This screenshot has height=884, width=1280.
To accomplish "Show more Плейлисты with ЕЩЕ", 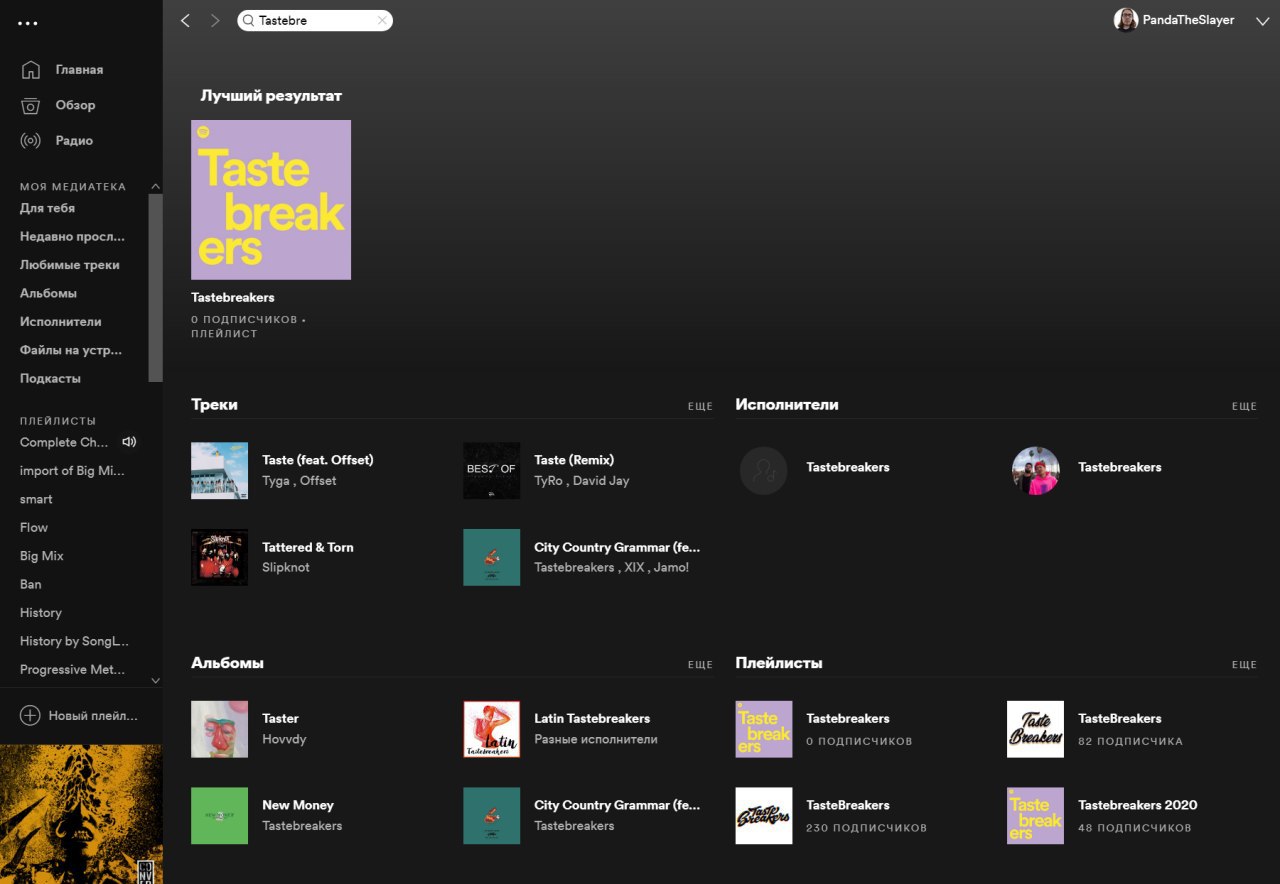I will click(x=1244, y=665).
